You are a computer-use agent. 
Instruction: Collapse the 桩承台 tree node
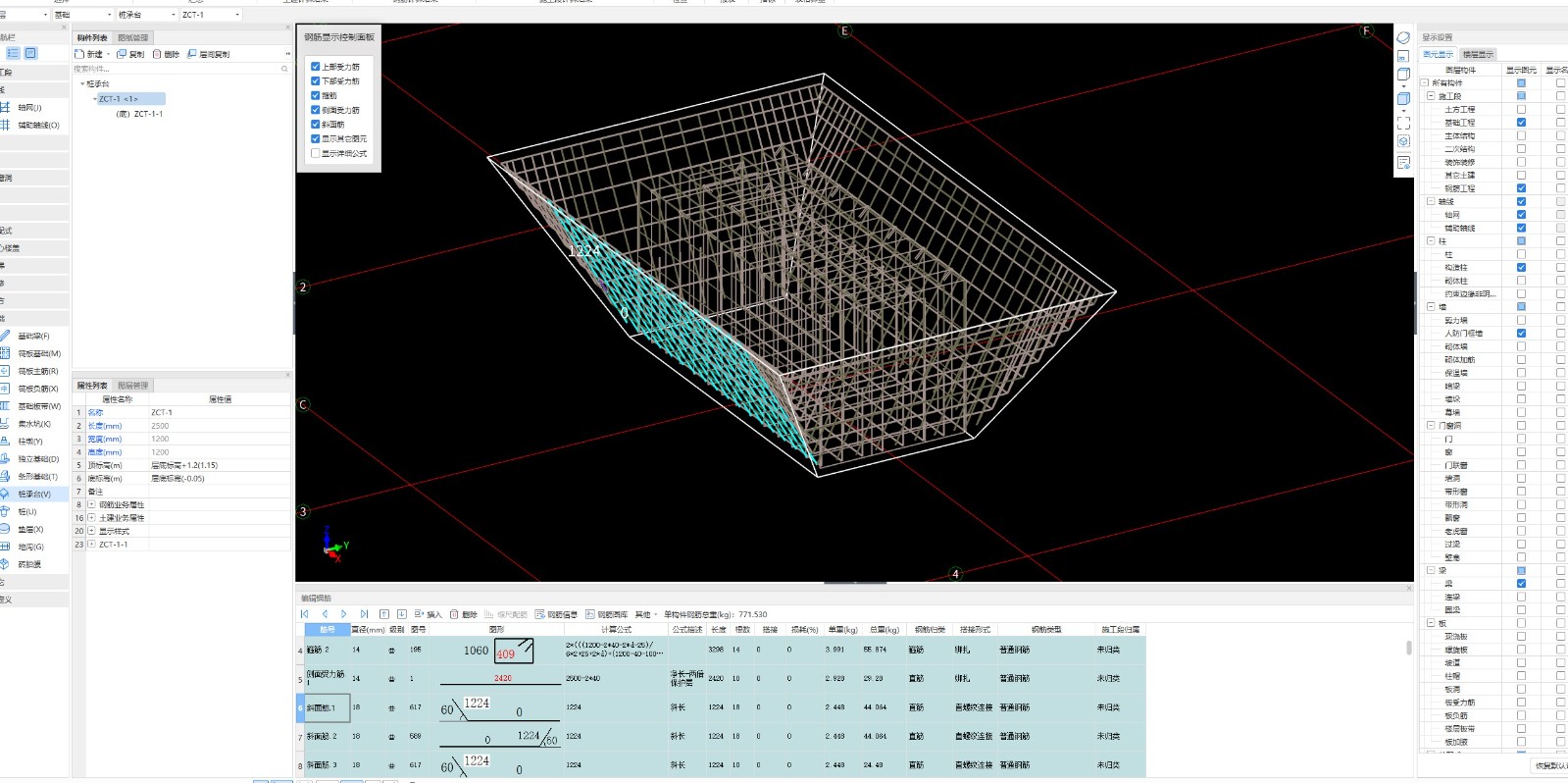click(82, 84)
